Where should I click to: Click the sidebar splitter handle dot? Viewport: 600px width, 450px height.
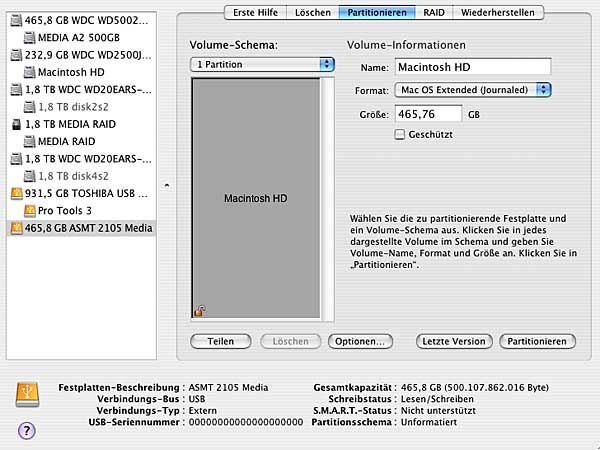pyautogui.click(x=167, y=186)
